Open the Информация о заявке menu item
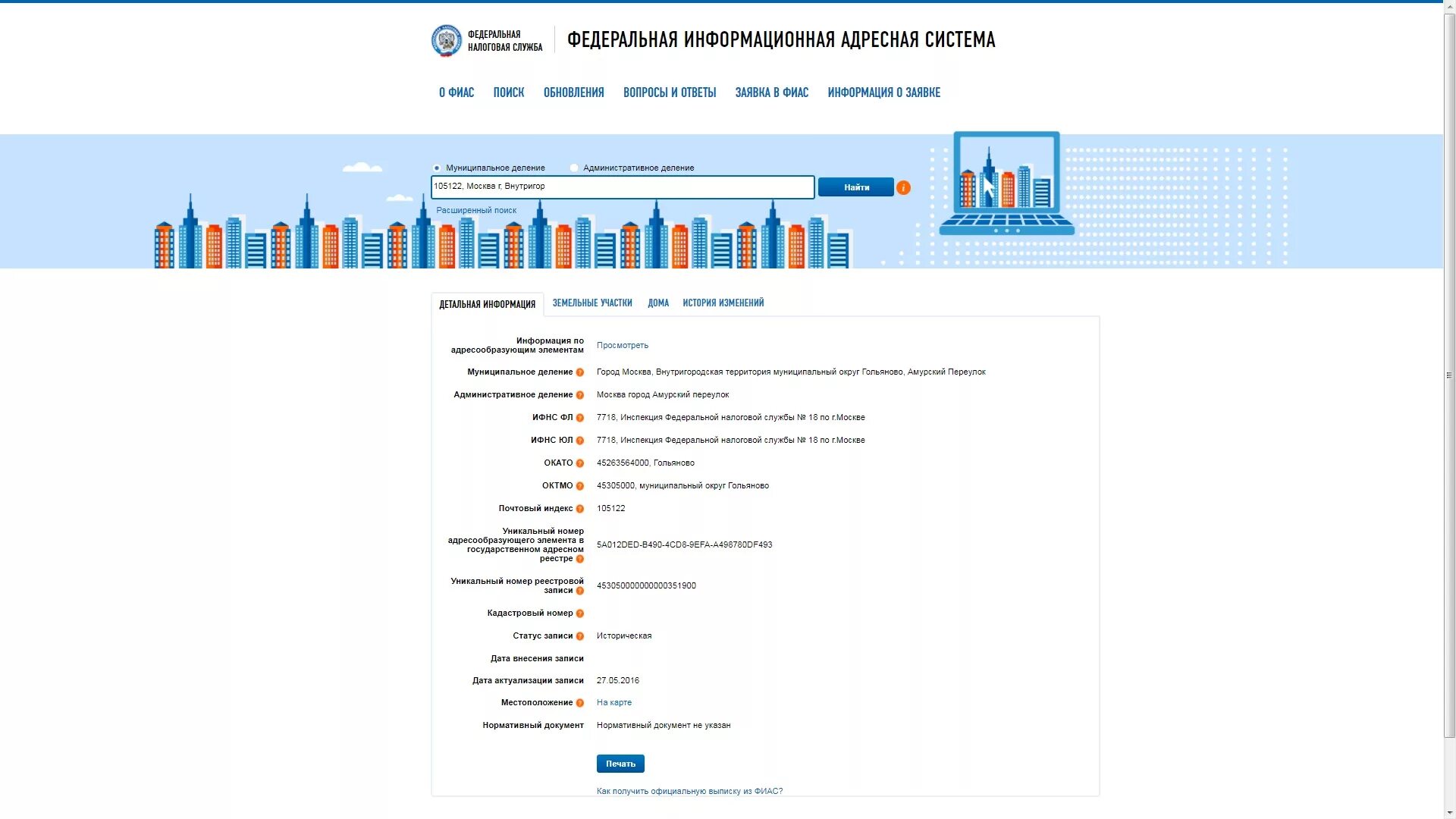The width and height of the screenshot is (1456, 819). [884, 93]
